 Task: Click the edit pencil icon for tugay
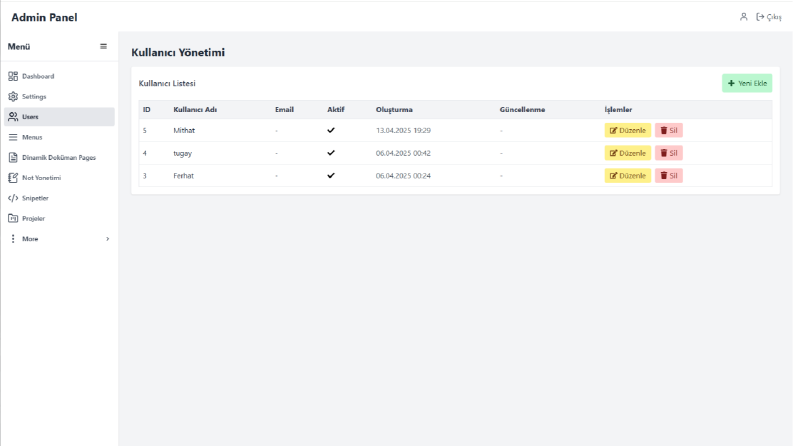[613, 153]
